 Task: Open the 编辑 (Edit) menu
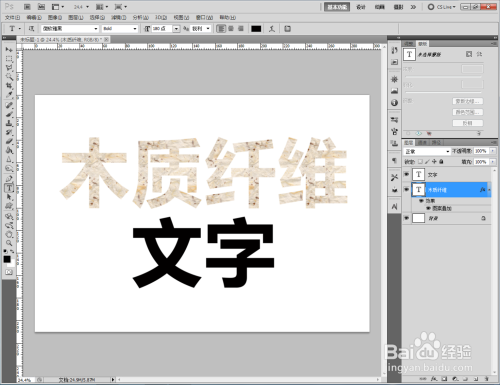pyautogui.click(x=34, y=17)
